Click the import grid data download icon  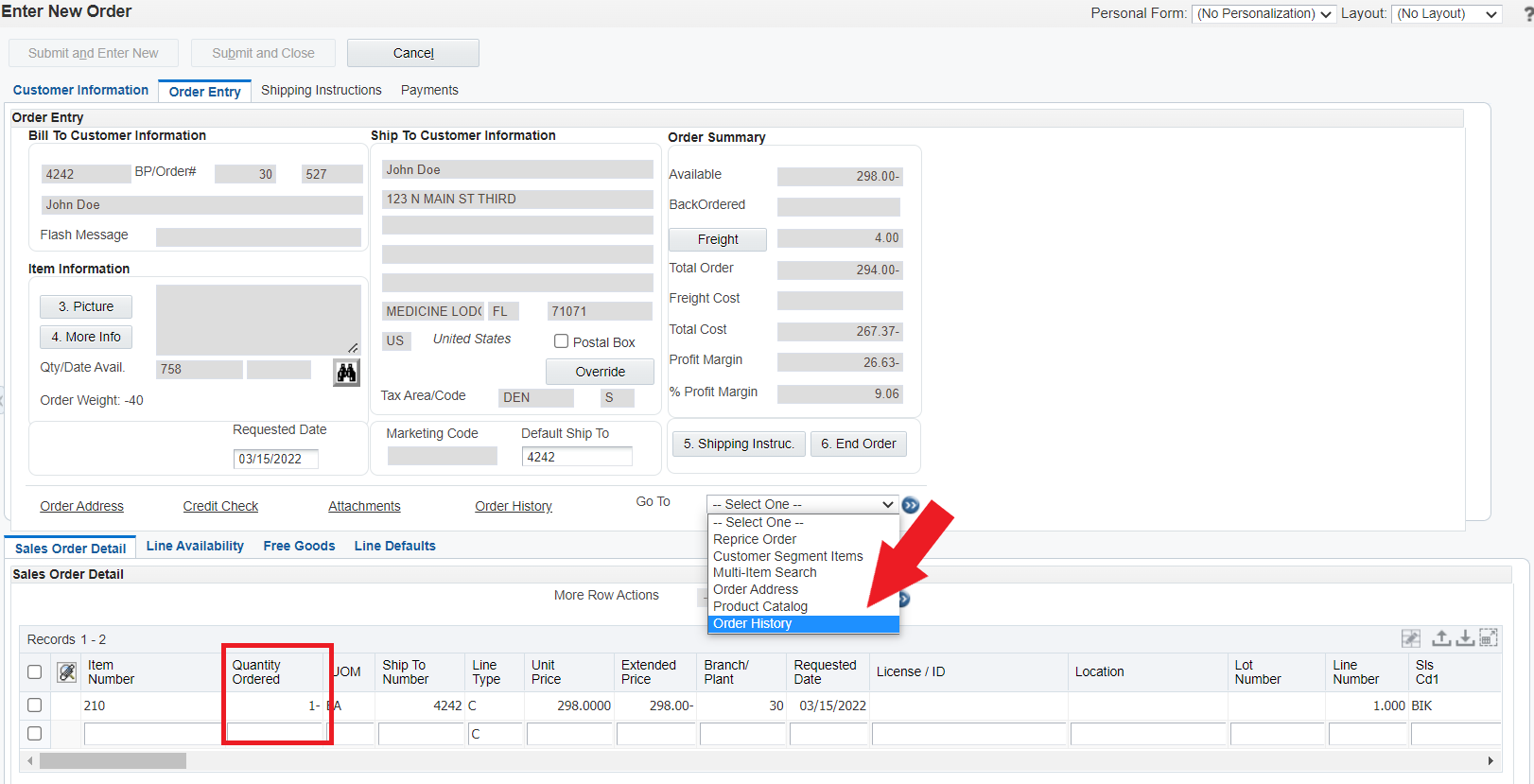pos(1465,638)
